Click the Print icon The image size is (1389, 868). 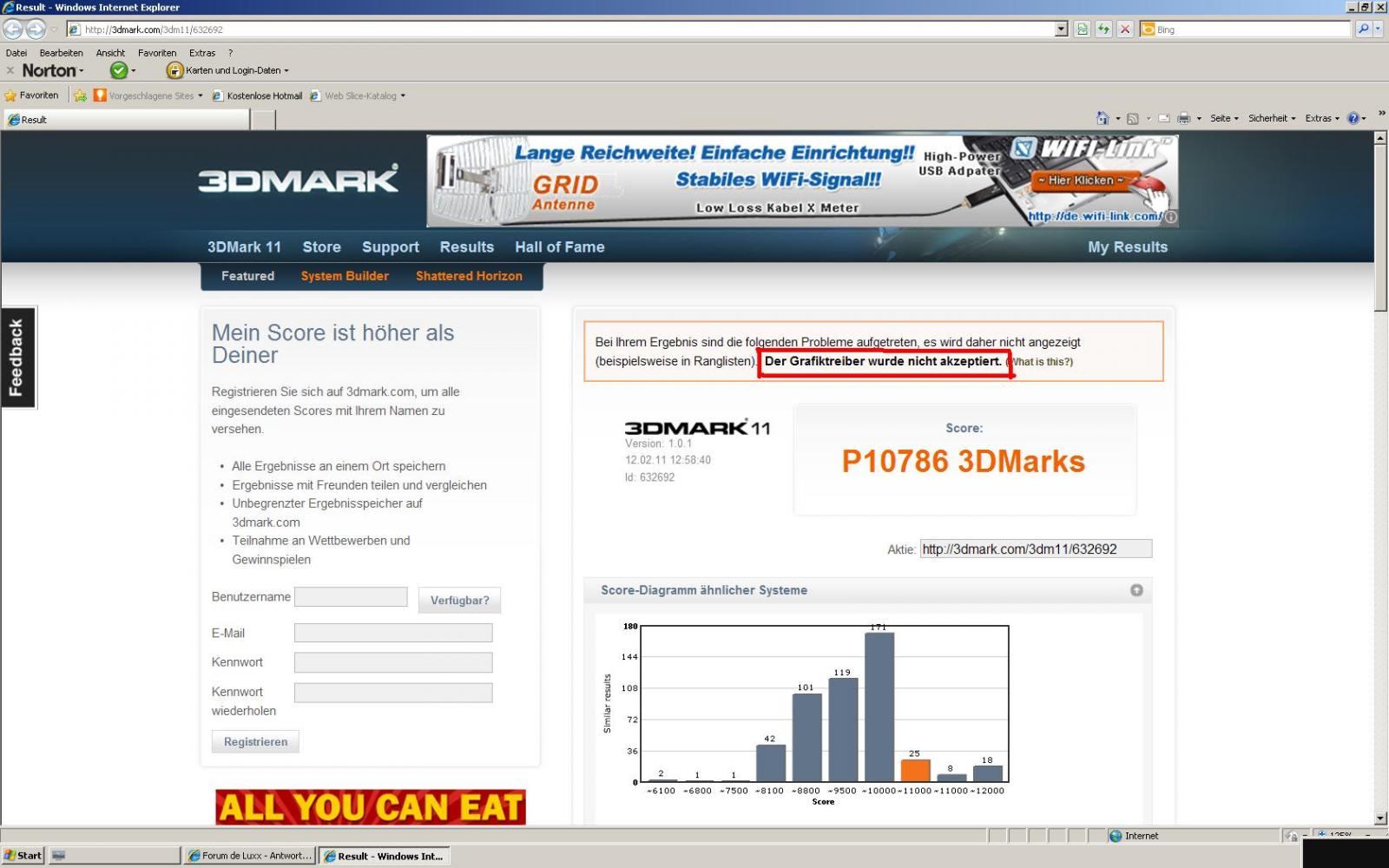[1183, 118]
